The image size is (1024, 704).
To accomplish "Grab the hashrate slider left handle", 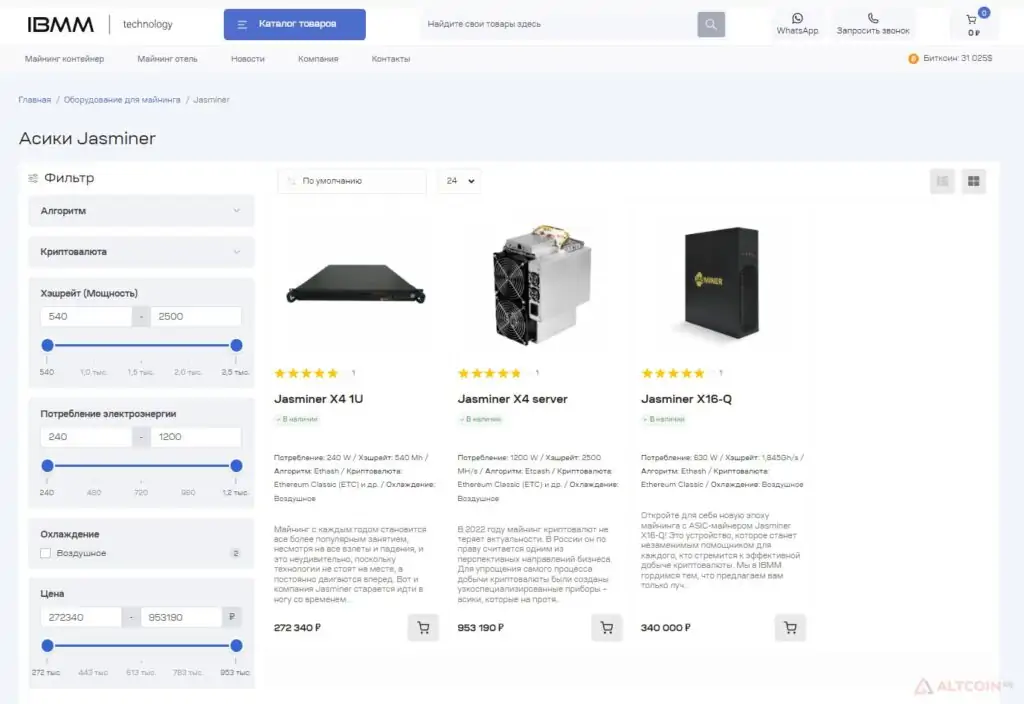I will pos(48,345).
